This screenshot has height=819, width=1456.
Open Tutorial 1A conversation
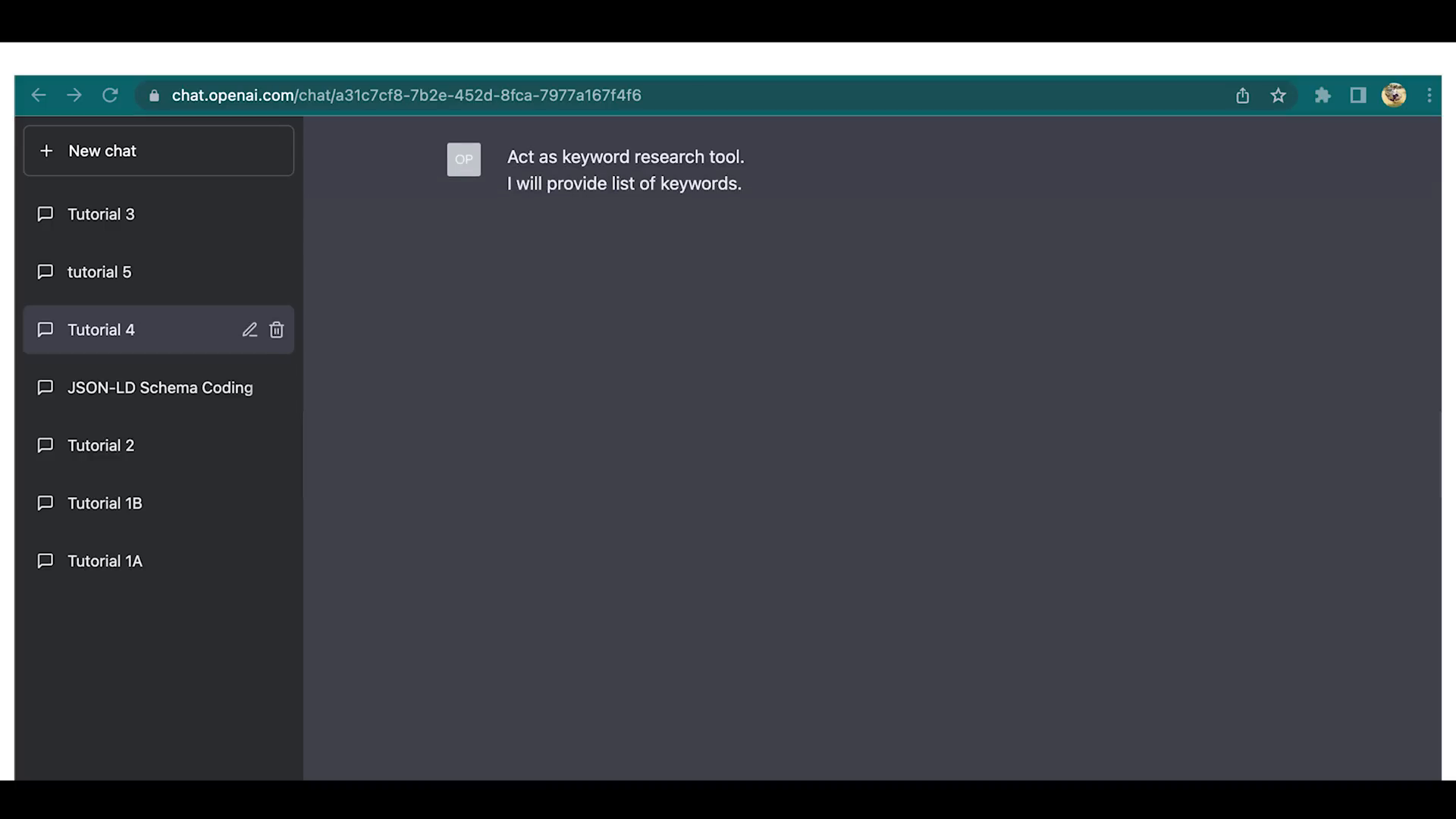click(x=105, y=561)
